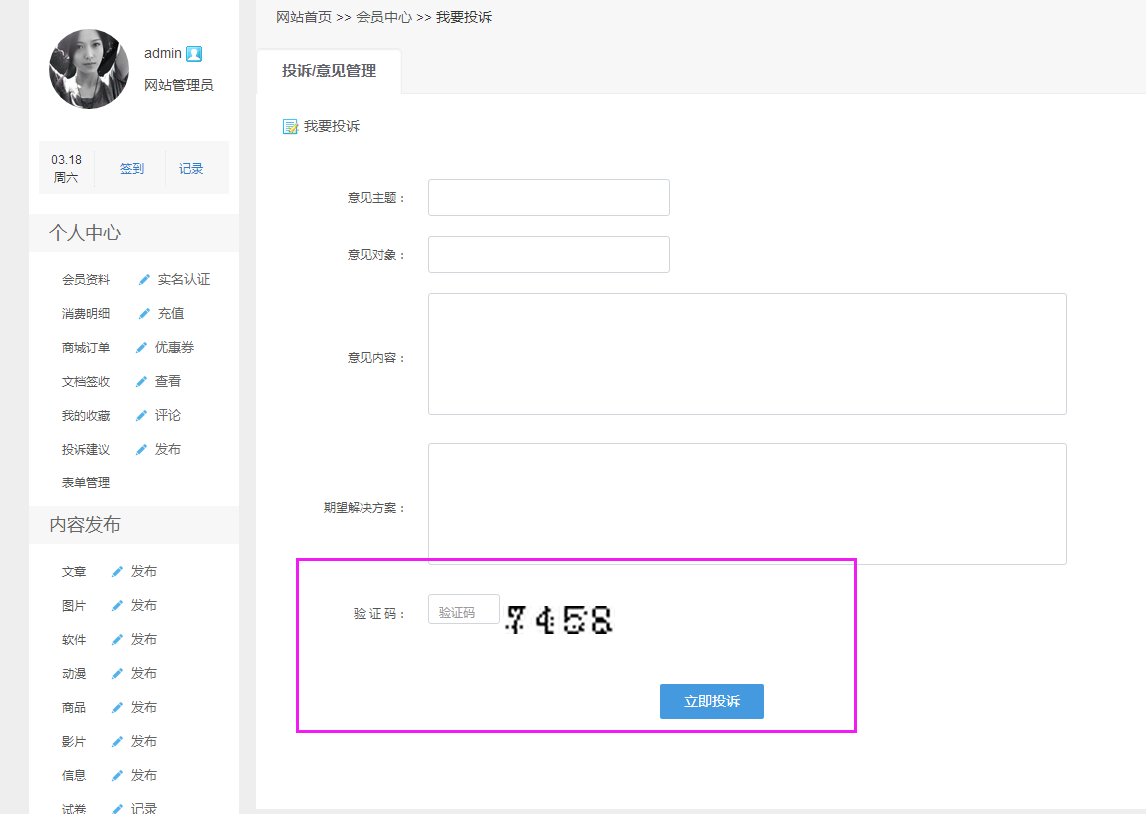1146x814 pixels.
Task: Open the 记录 sign-in history link
Action: coord(190,167)
